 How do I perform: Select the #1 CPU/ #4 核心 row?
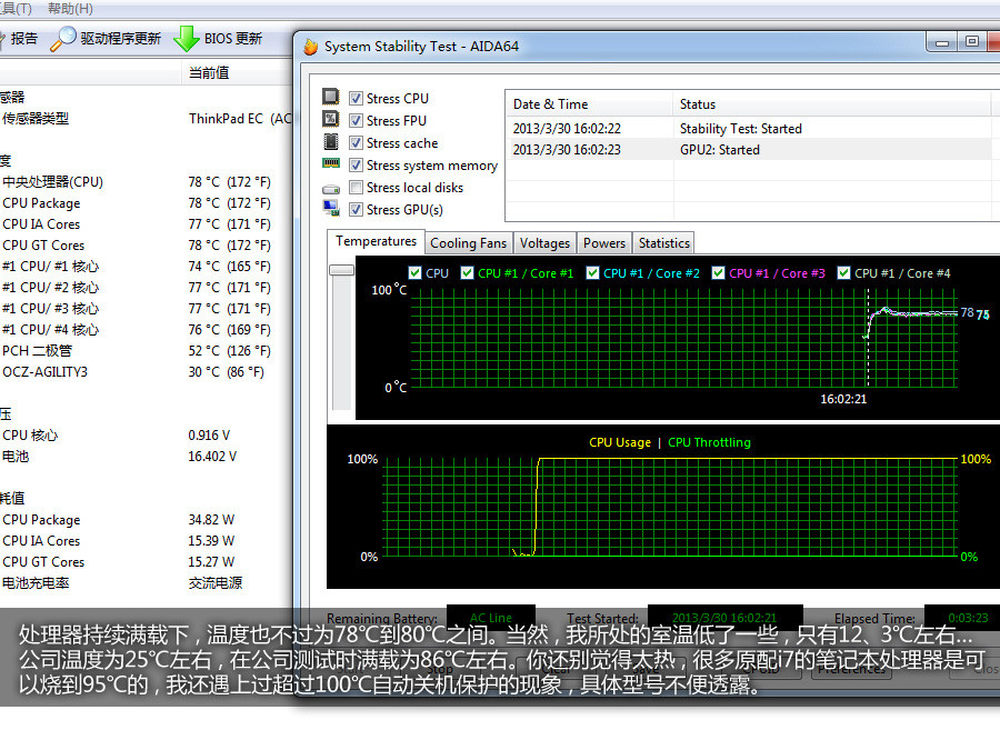pyautogui.click(x=146, y=329)
